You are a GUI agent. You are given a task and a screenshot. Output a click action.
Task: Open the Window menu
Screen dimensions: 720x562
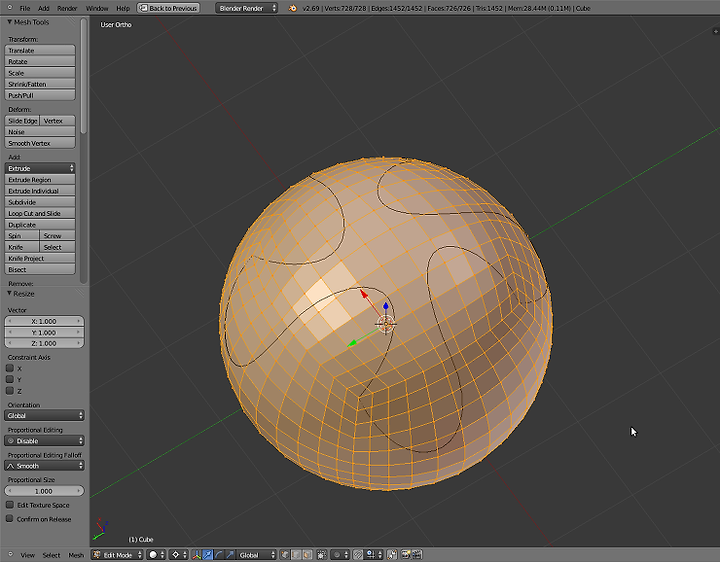[97, 8]
